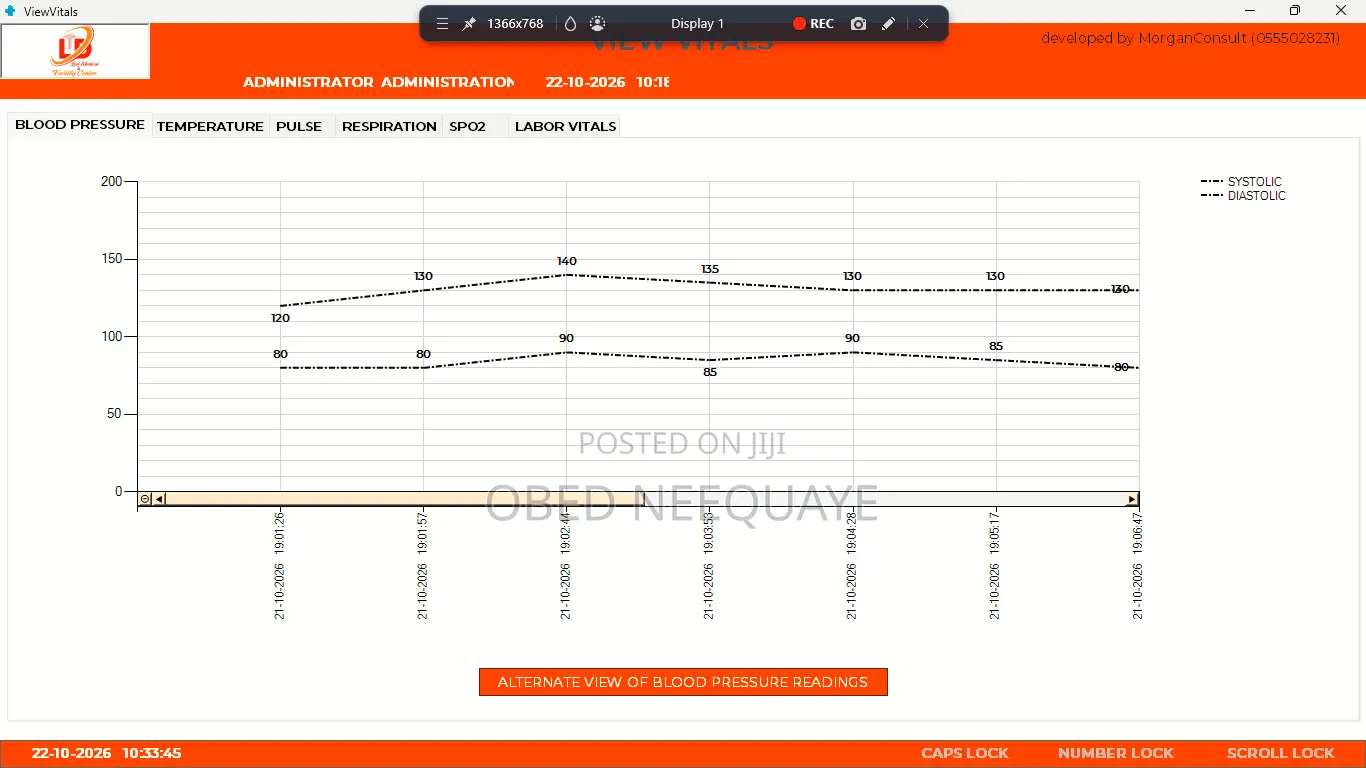Click chart scrollbar right arrow

pyautogui.click(x=1132, y=499)
